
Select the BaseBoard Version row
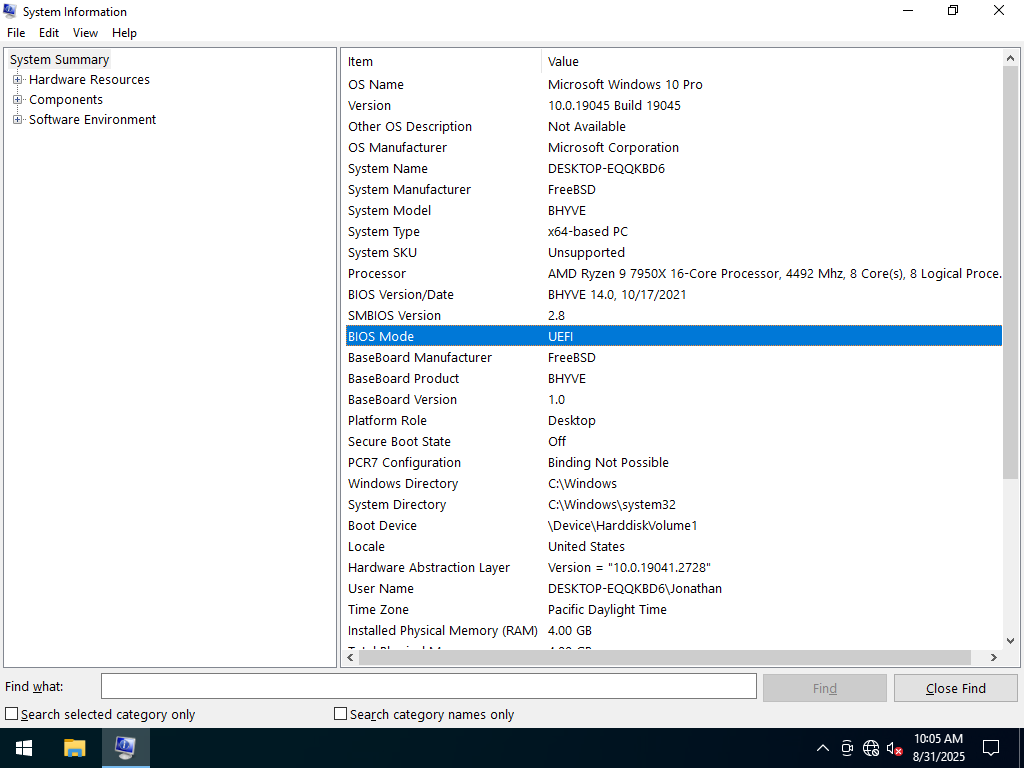click(x=673, y=400)
